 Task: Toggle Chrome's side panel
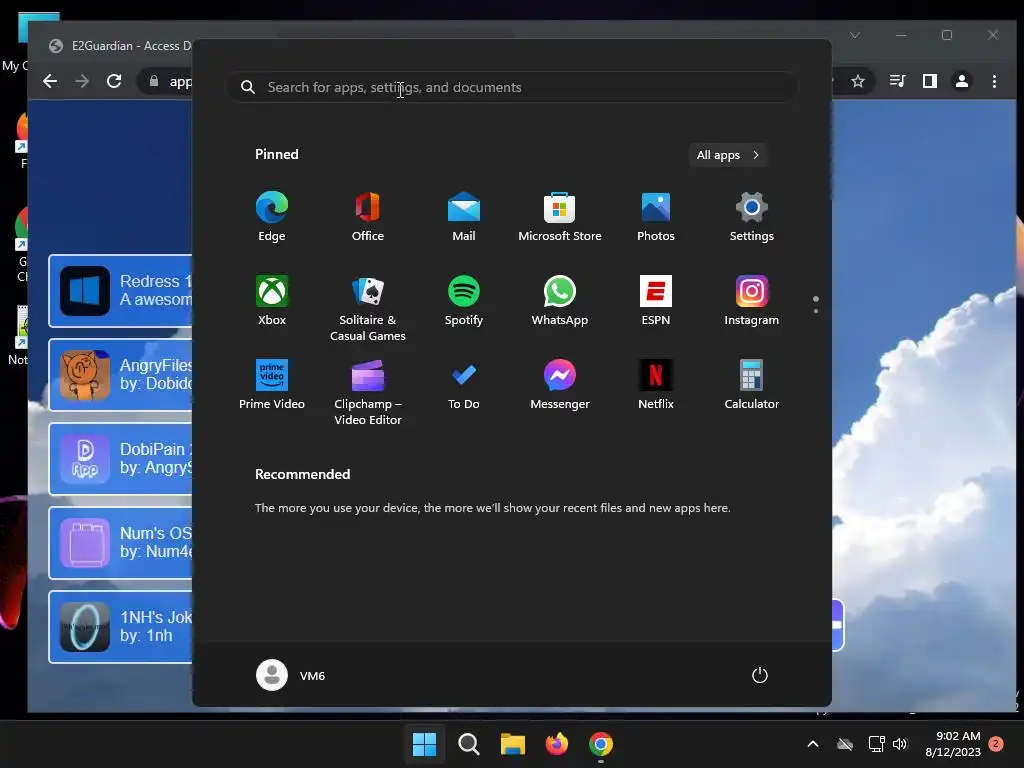point(929,81)
